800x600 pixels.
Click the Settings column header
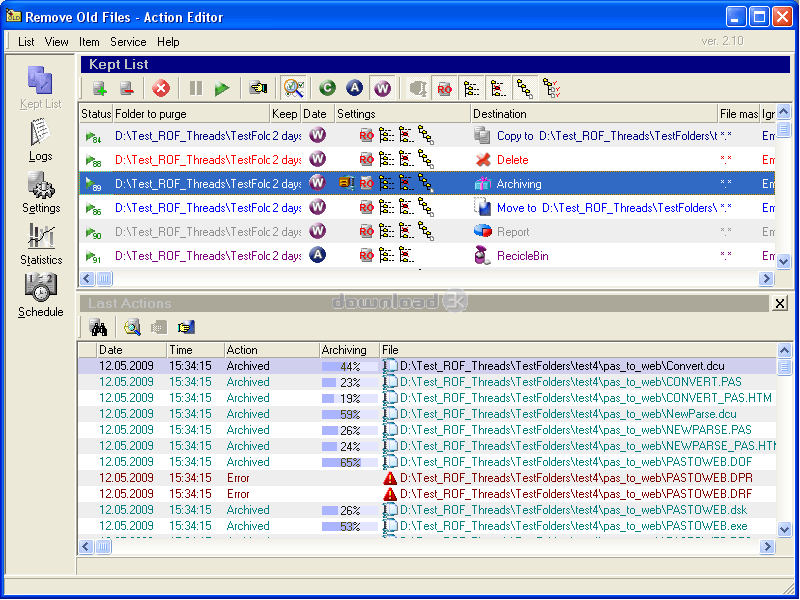pos(403,114)
